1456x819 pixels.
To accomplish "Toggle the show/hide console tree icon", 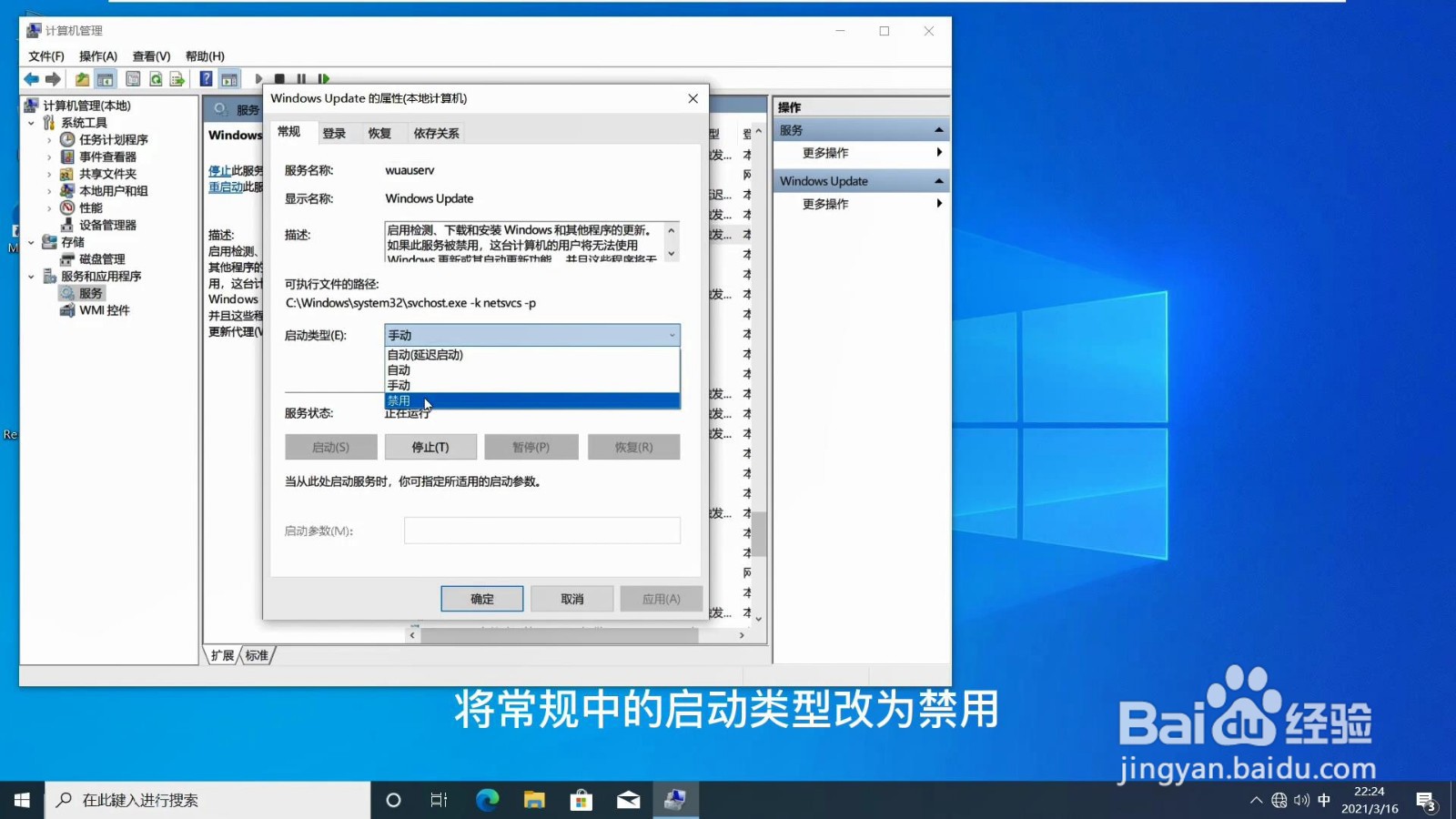I will (106, 79).
